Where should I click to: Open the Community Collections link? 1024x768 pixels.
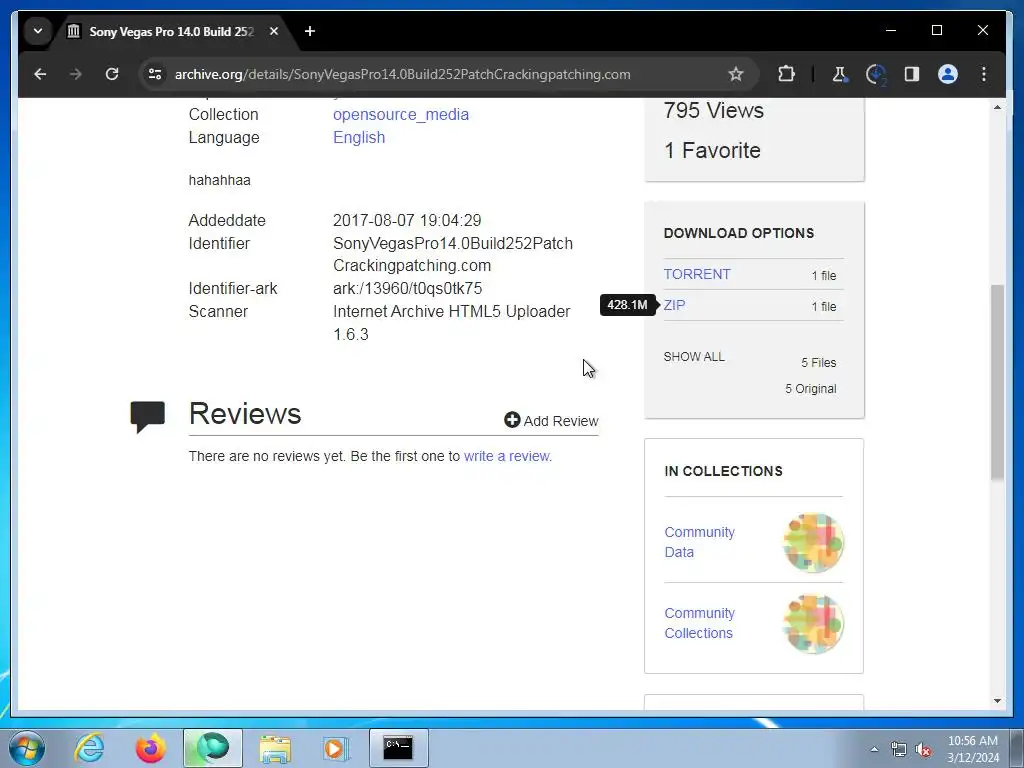click(699, 623)
